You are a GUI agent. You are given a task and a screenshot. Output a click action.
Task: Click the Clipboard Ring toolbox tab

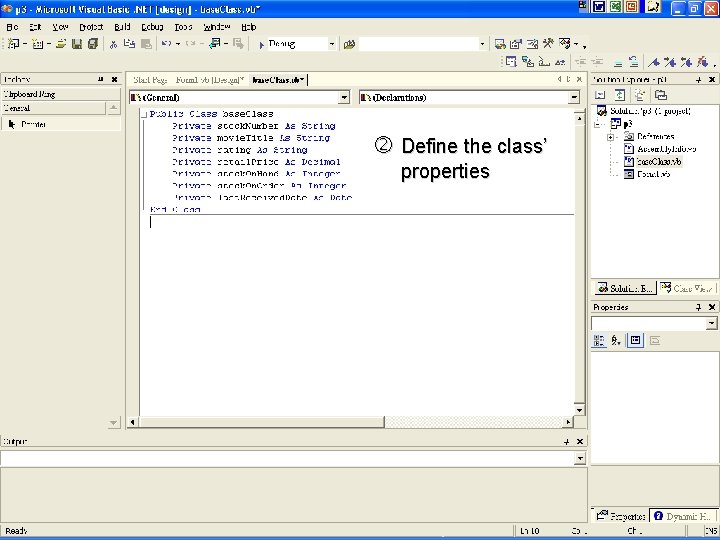[x=60, y=94]
